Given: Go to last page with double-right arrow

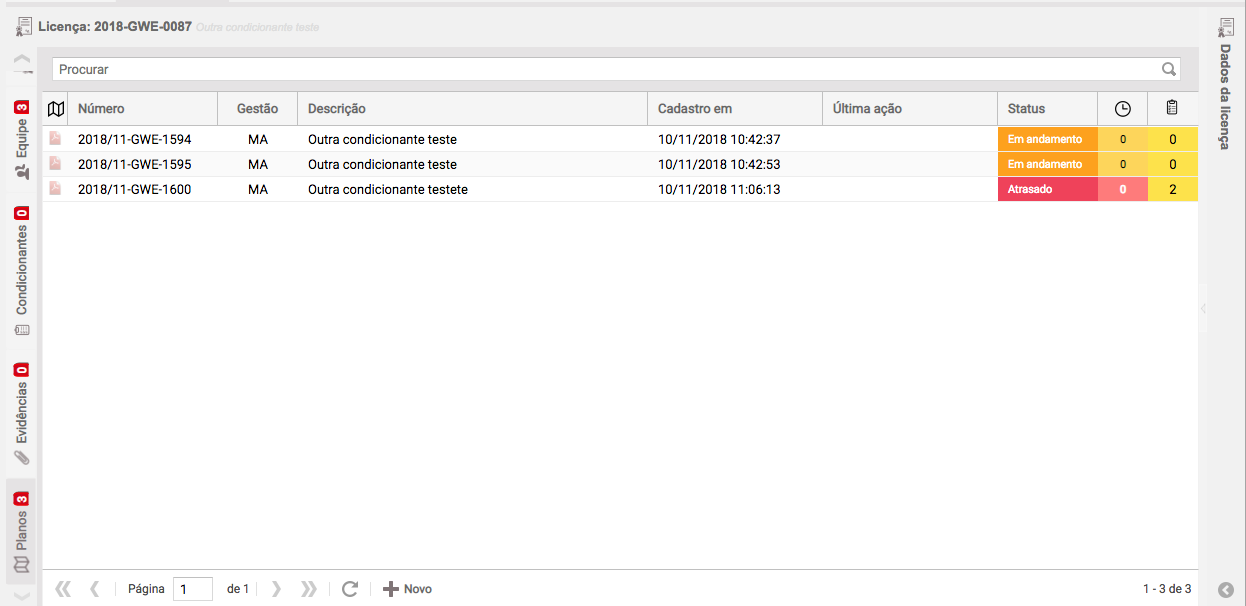Looking at the screenshot, I should tap(308, 589).
